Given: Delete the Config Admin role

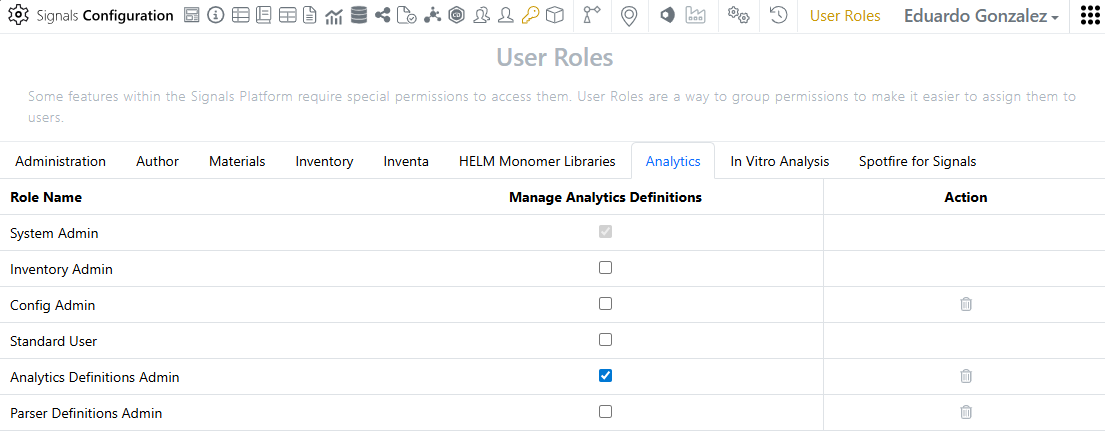Looking at the screenshot, I should (966, 304).
